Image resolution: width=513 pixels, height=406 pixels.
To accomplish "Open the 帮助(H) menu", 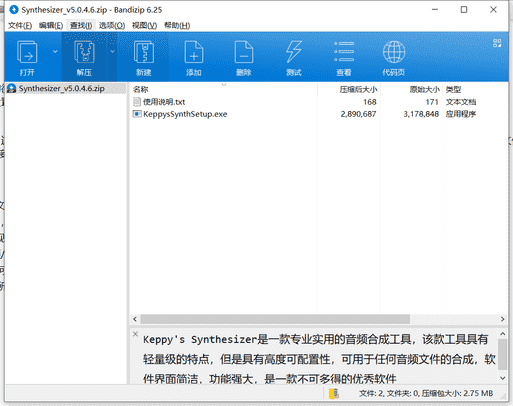I will click(177, 25).
